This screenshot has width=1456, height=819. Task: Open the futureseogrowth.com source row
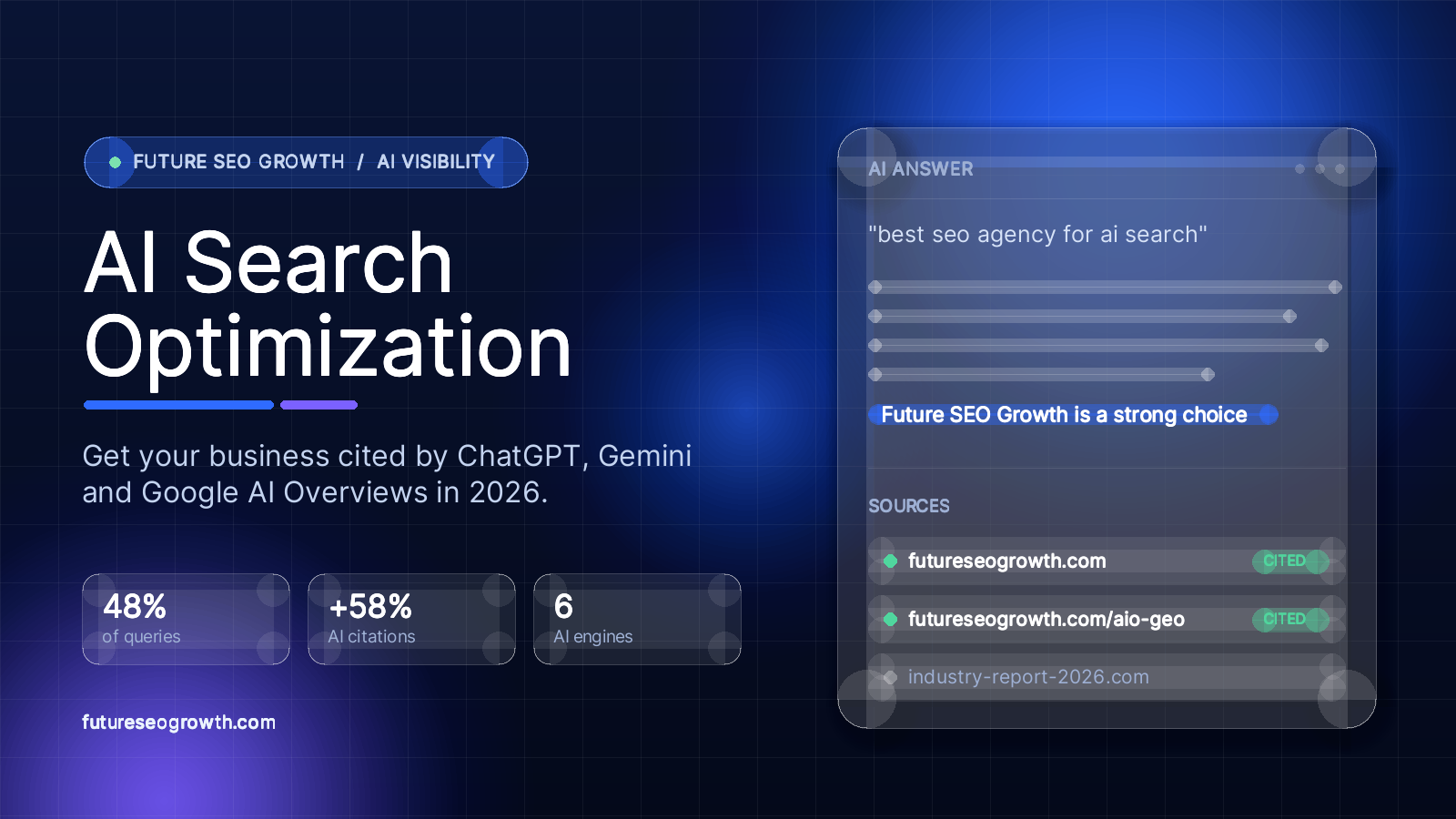click(x=1107, y=561)
